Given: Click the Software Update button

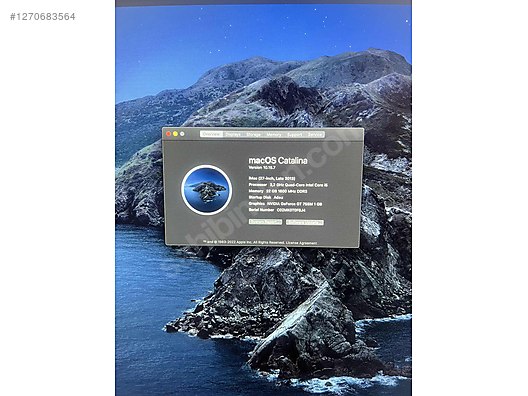Looking at the screenshot, I should (305, 222).
